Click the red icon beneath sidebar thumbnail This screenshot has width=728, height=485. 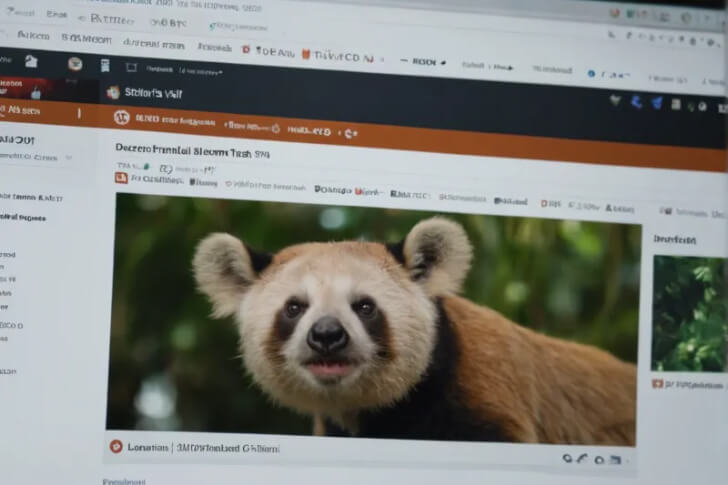click(x=657, y=383)
